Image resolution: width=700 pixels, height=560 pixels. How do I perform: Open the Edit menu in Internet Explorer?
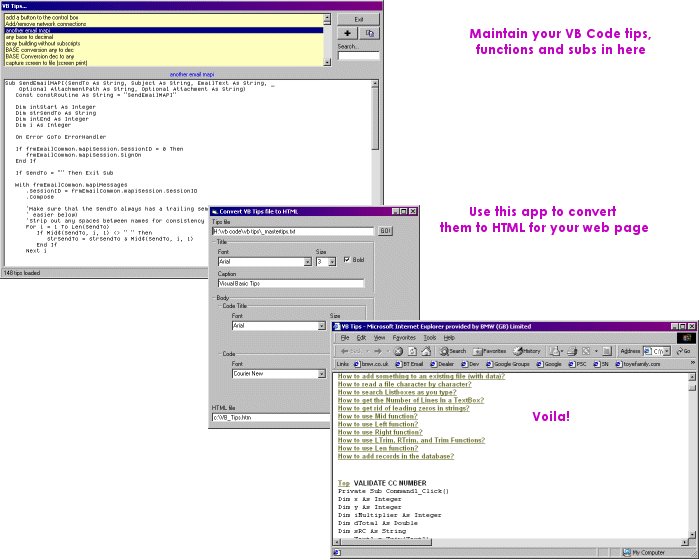pyautogui.click(x=360, y=338)
